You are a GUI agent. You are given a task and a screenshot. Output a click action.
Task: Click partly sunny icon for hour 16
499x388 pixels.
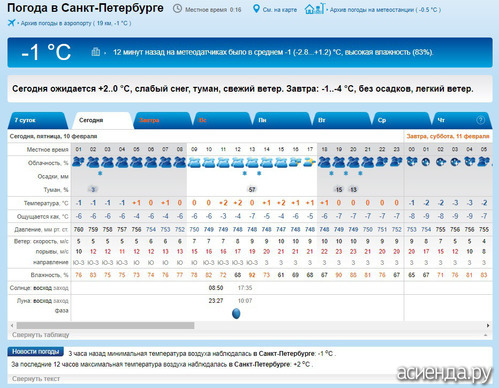pyautogui.click(x=295, y=163)
